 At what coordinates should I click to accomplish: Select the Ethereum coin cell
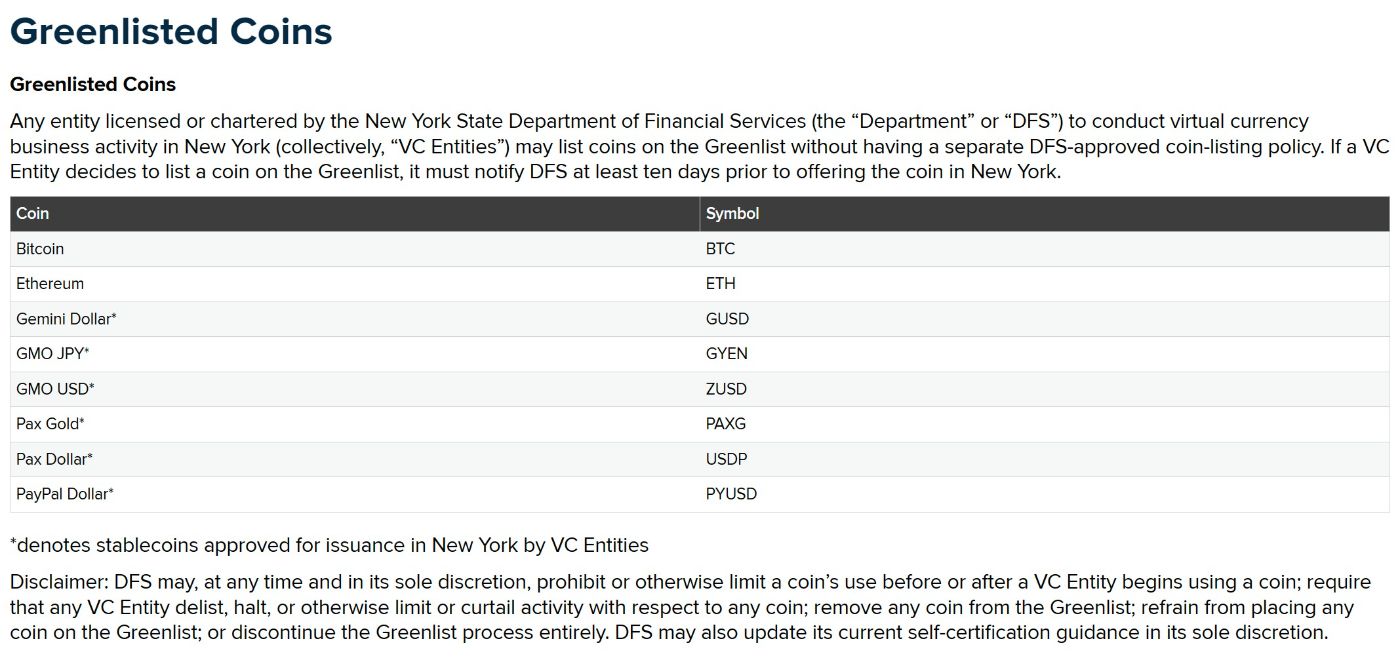[50, 284]
